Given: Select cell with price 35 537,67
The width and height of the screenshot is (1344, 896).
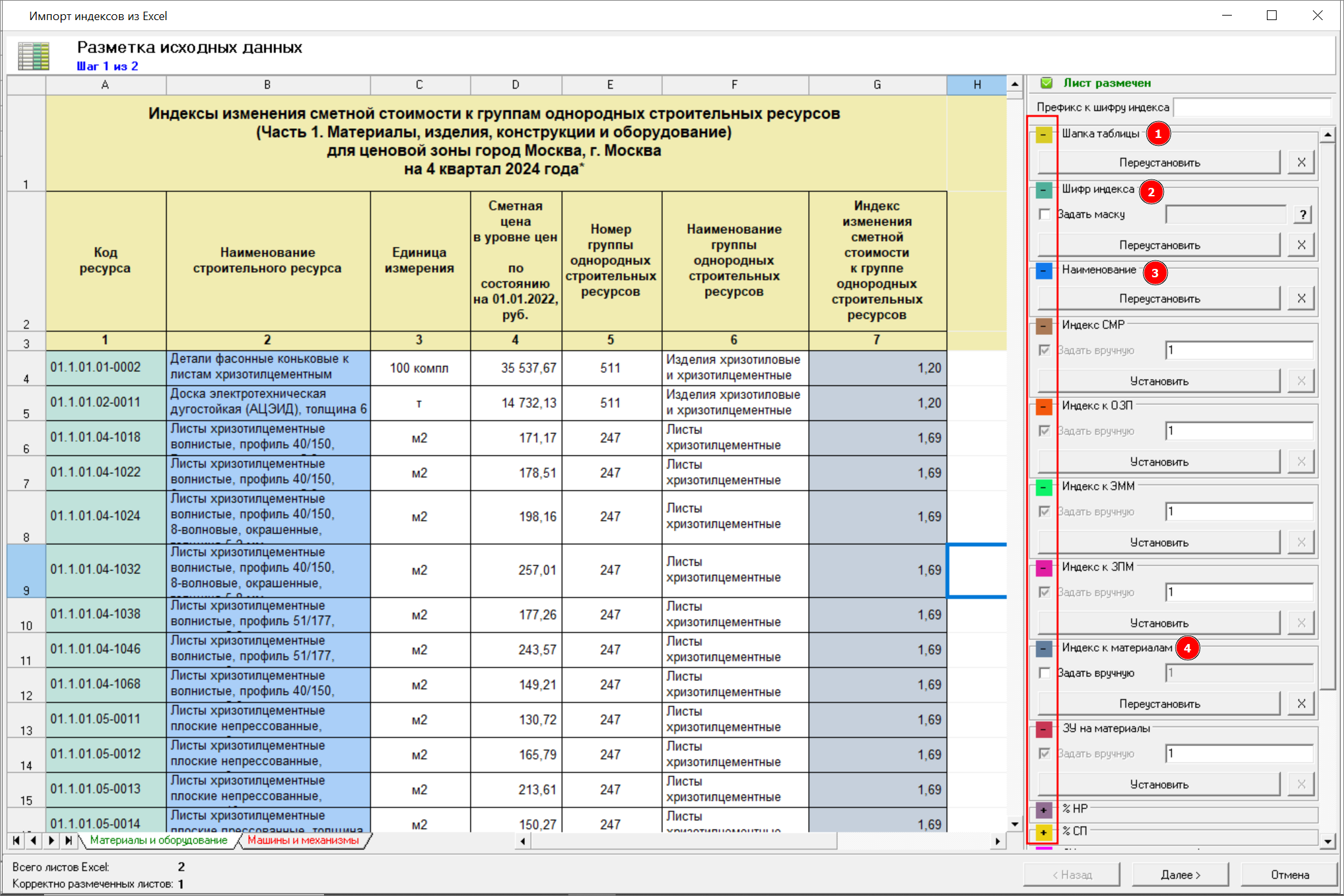Looking at the screenshot, I should pyautogui.click(x=516, y=368).
